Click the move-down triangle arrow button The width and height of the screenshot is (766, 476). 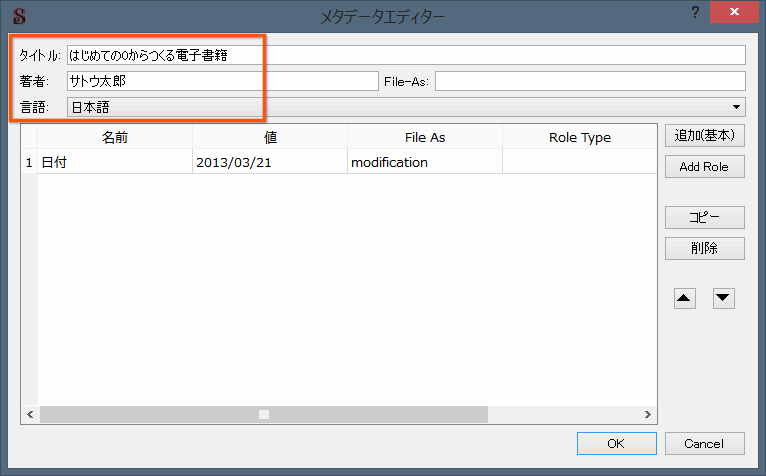[724, 298]
